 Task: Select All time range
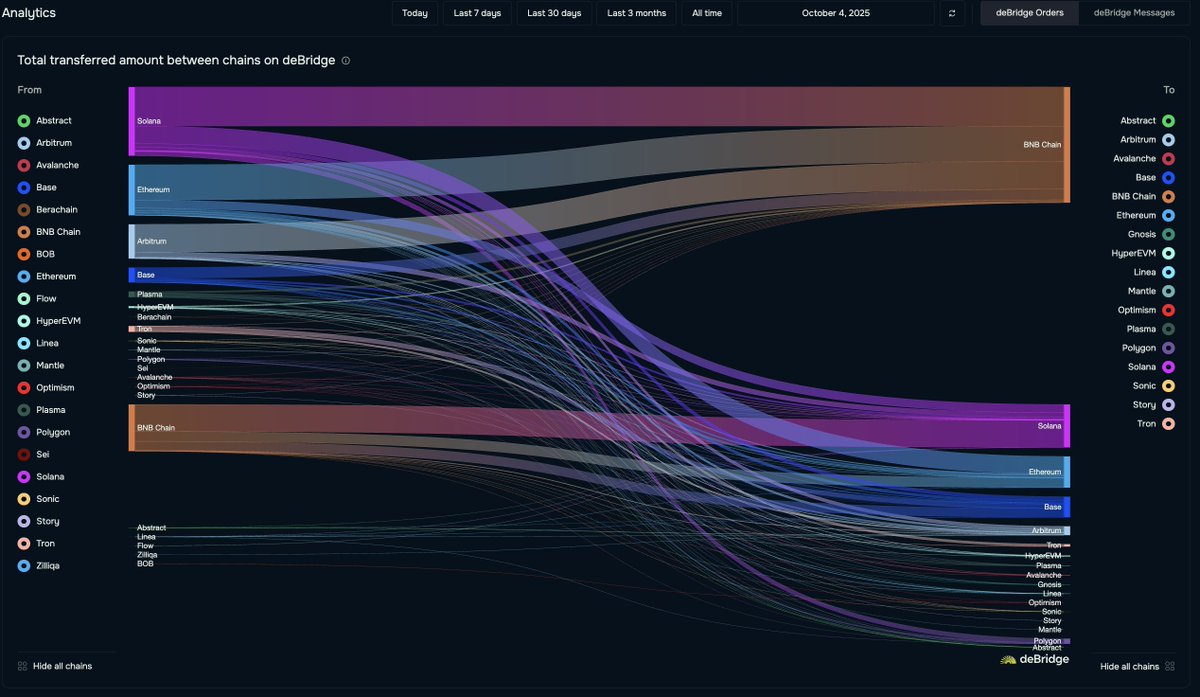707,13
